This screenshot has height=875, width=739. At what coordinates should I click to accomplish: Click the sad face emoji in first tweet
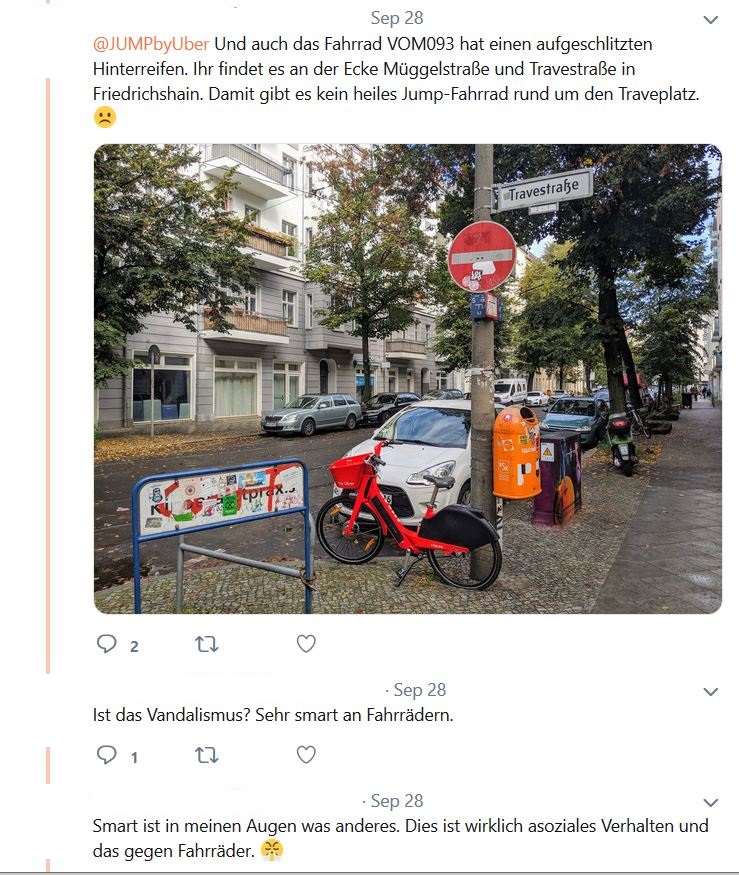(x=105, y=117)
